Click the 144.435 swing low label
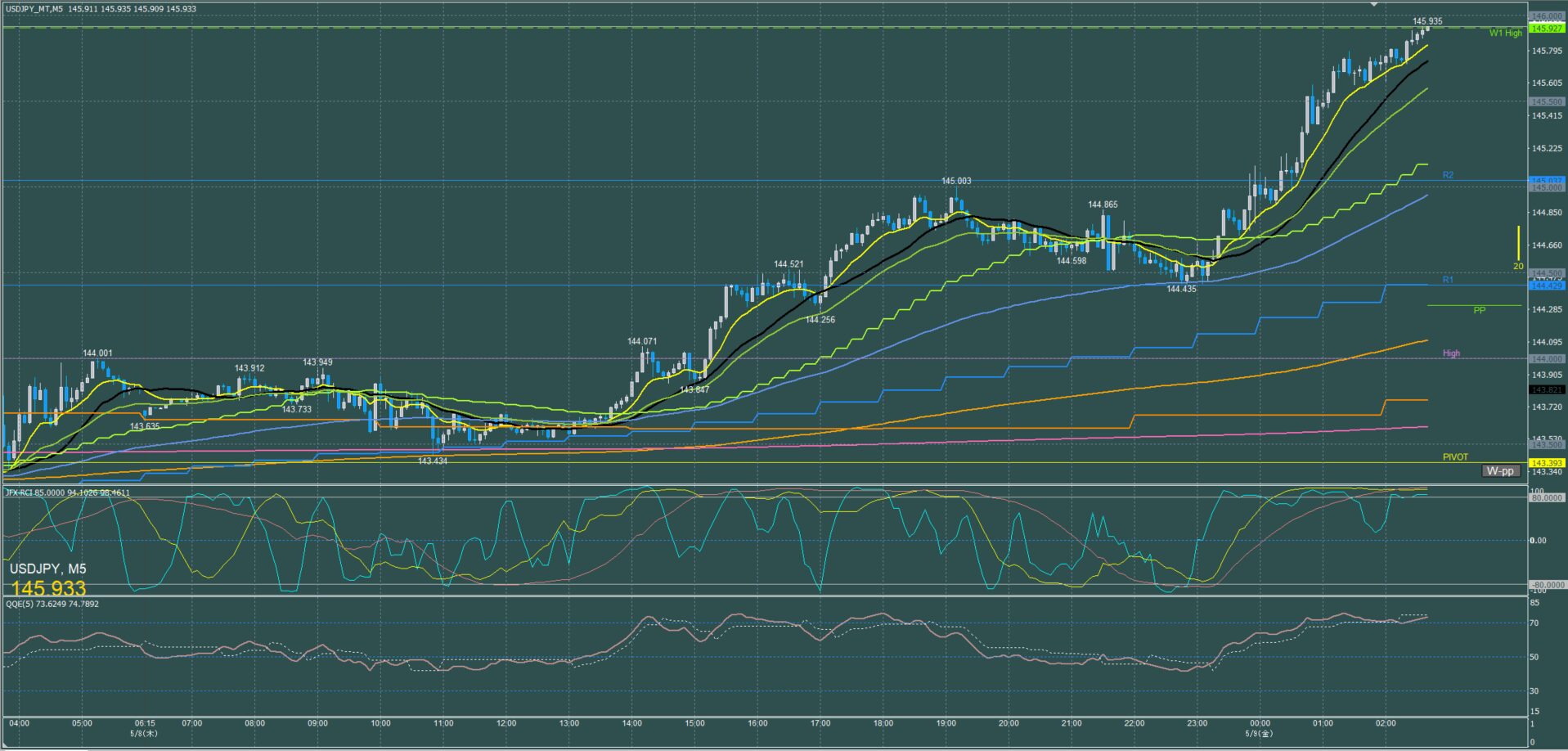Viewport: 1568px width, 751px height. [x=1181, y=289]
